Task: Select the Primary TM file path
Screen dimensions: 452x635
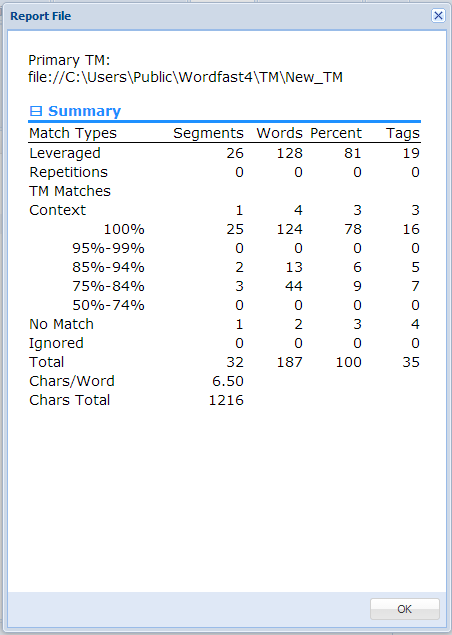Action: point(185,77)
